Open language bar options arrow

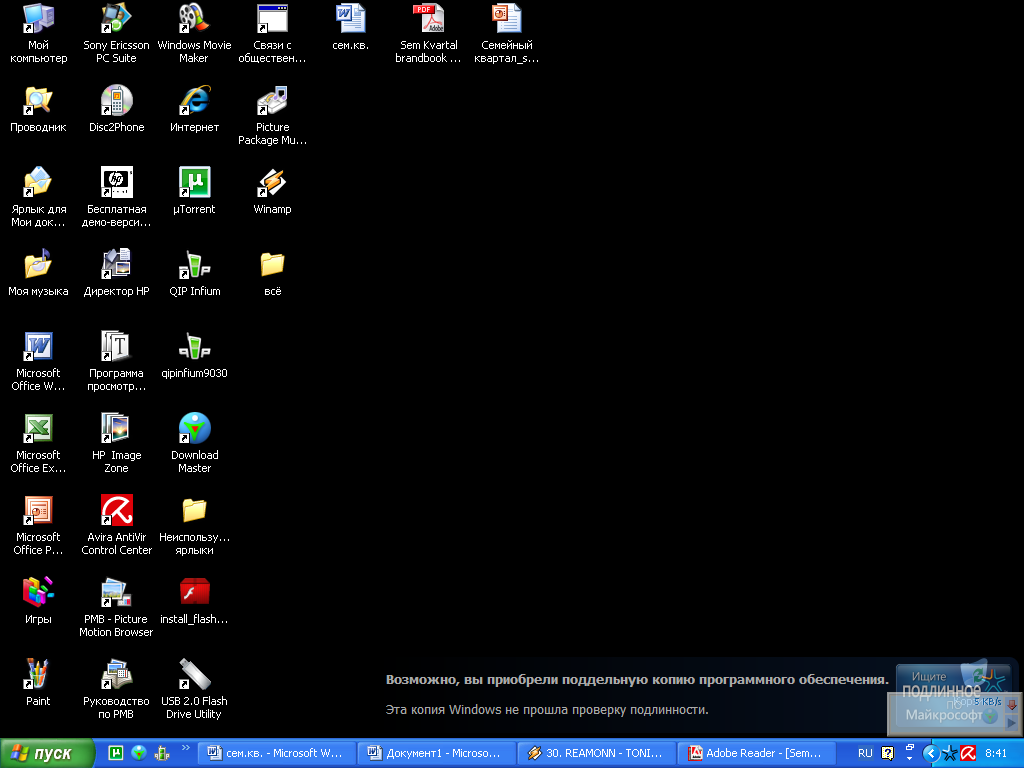pos(909,758)
